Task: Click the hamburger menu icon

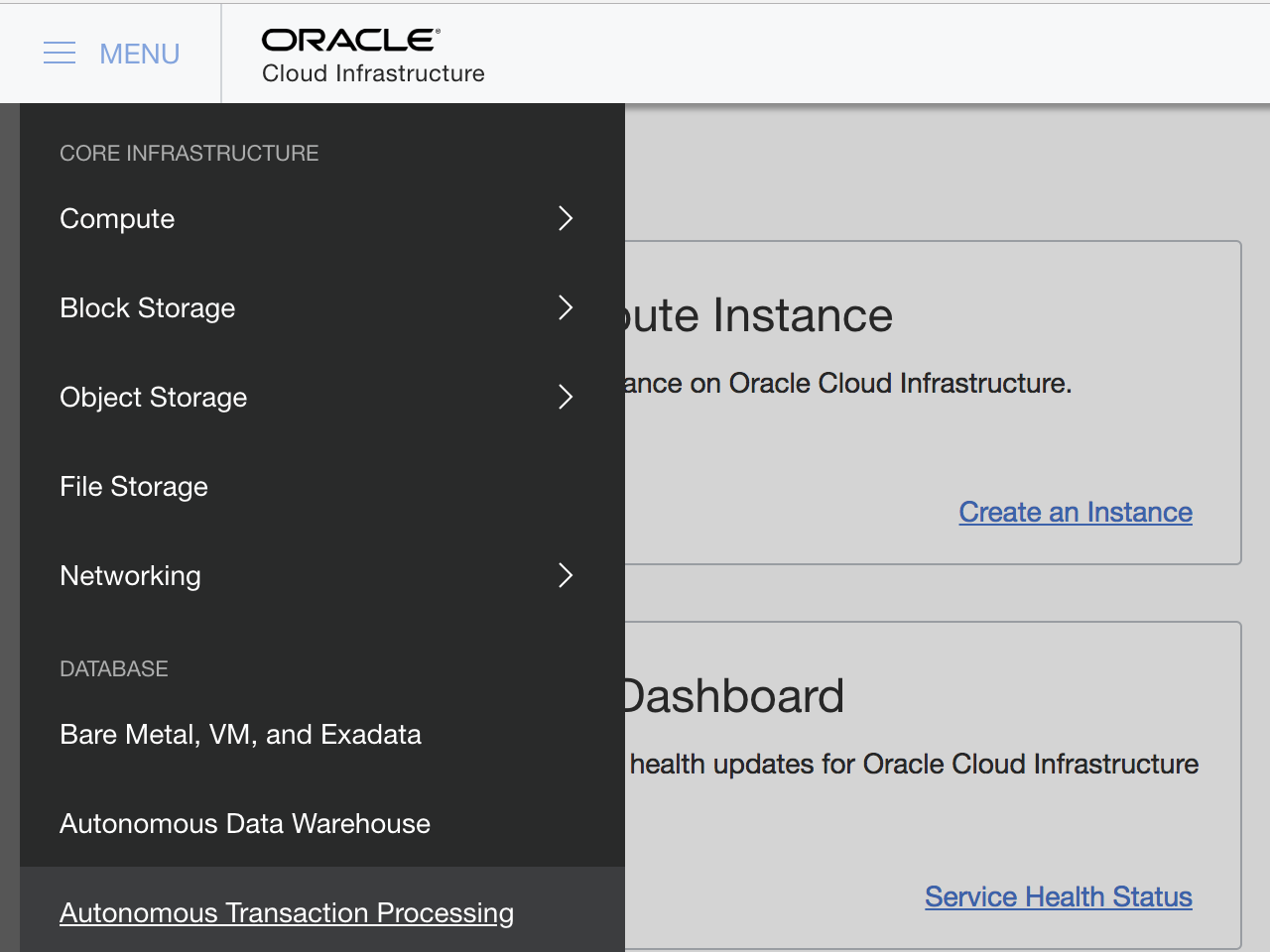Action: point(60,54)
